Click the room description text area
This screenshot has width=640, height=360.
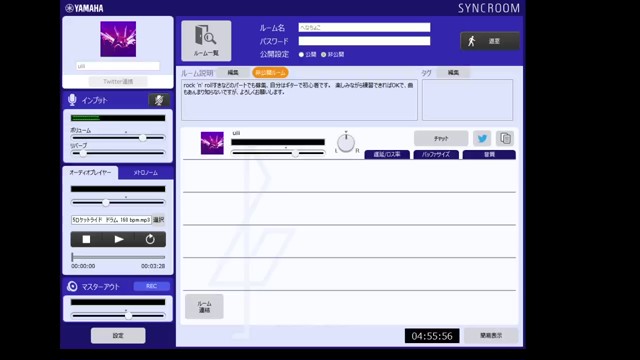pyautogui.click(x=299, y=100)
